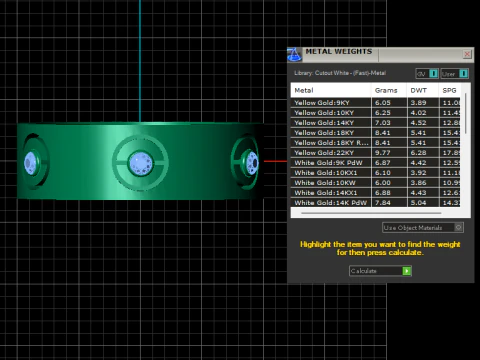
Task: Toggle the GV library switch
Action: (427, 74)
